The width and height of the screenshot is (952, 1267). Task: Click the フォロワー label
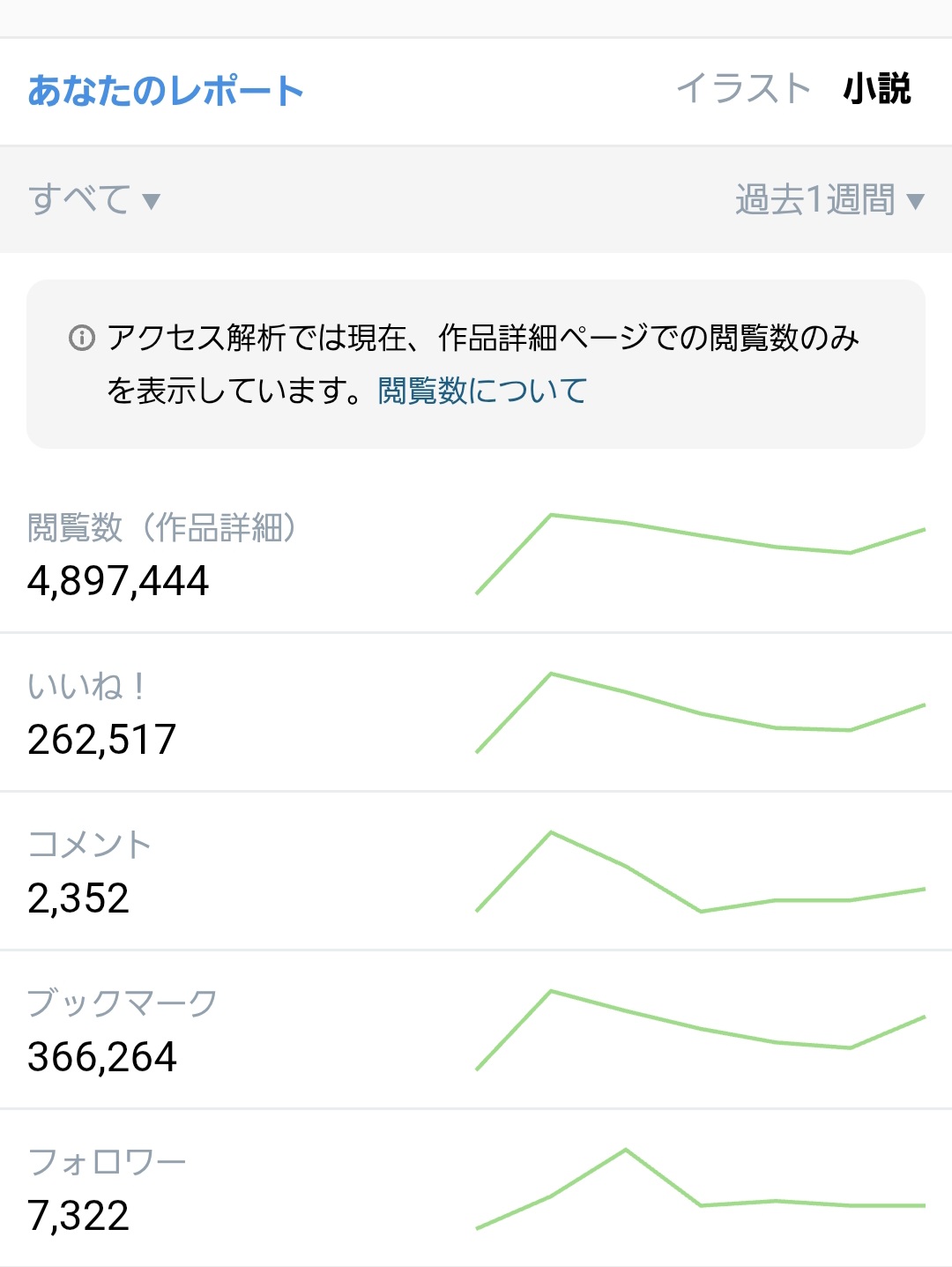point(107,1161)
